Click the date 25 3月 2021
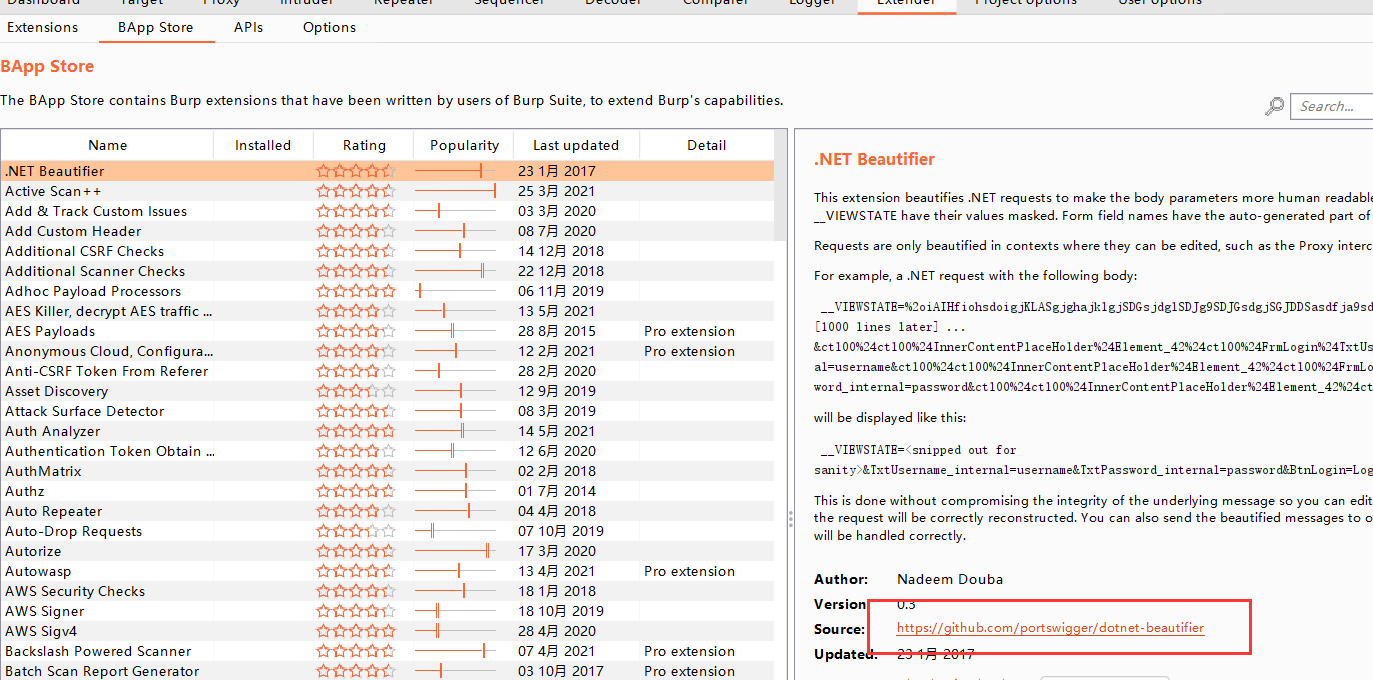This screenshot has width=1373, height=680. click(556, 191)
